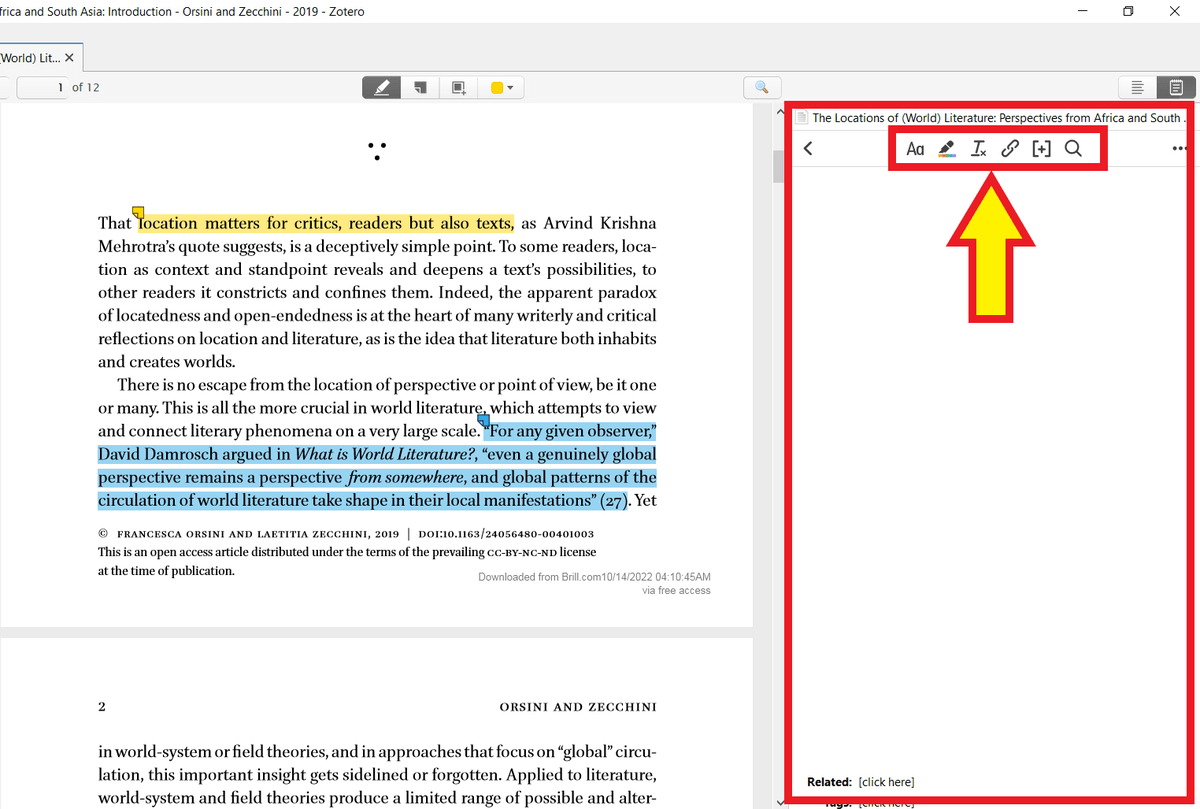Open the note editor more options menu
The height and width of the screenshot is (809, 1200).
[1179, 148]
